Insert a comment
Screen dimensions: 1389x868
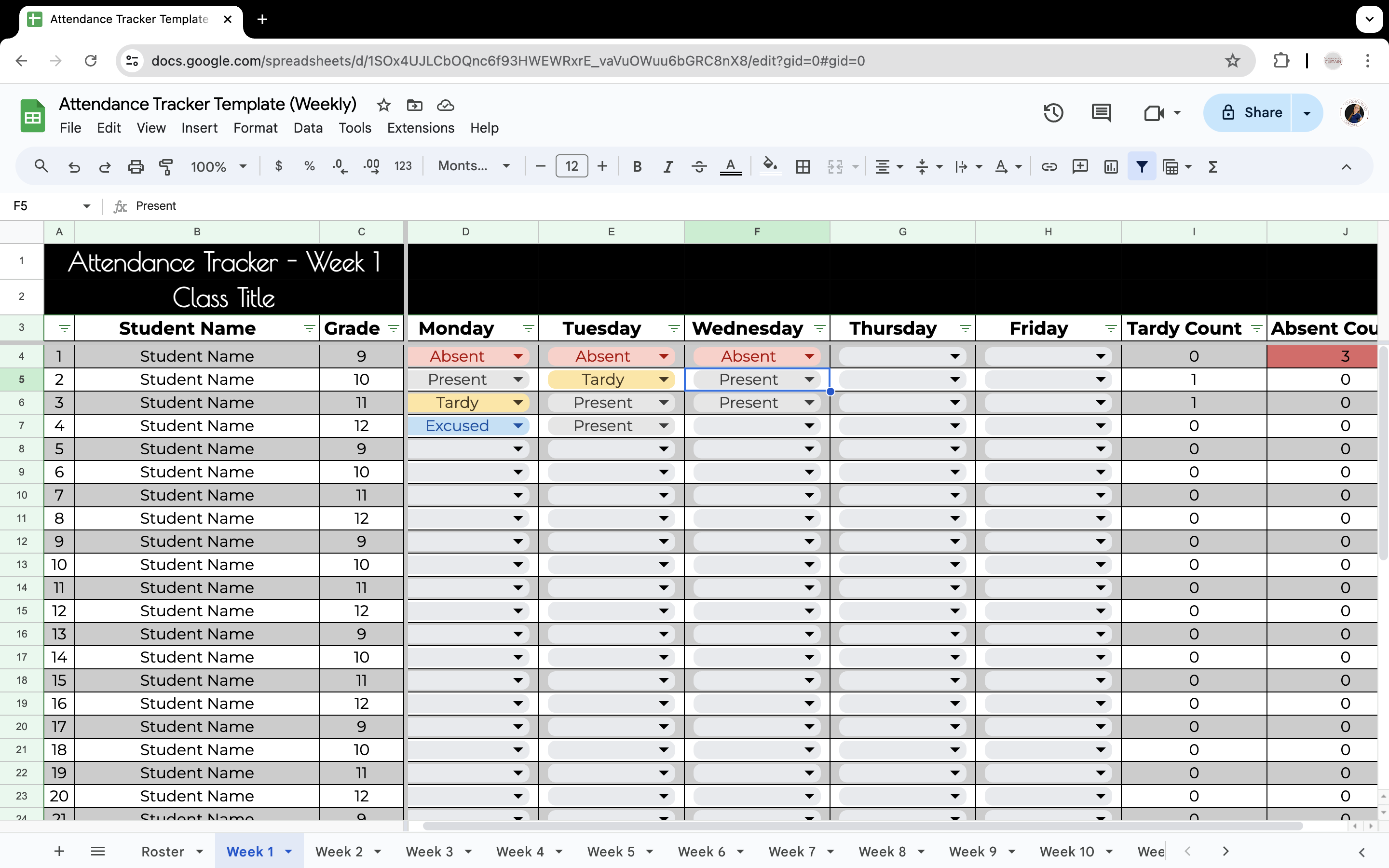[x=1080, y=166]
